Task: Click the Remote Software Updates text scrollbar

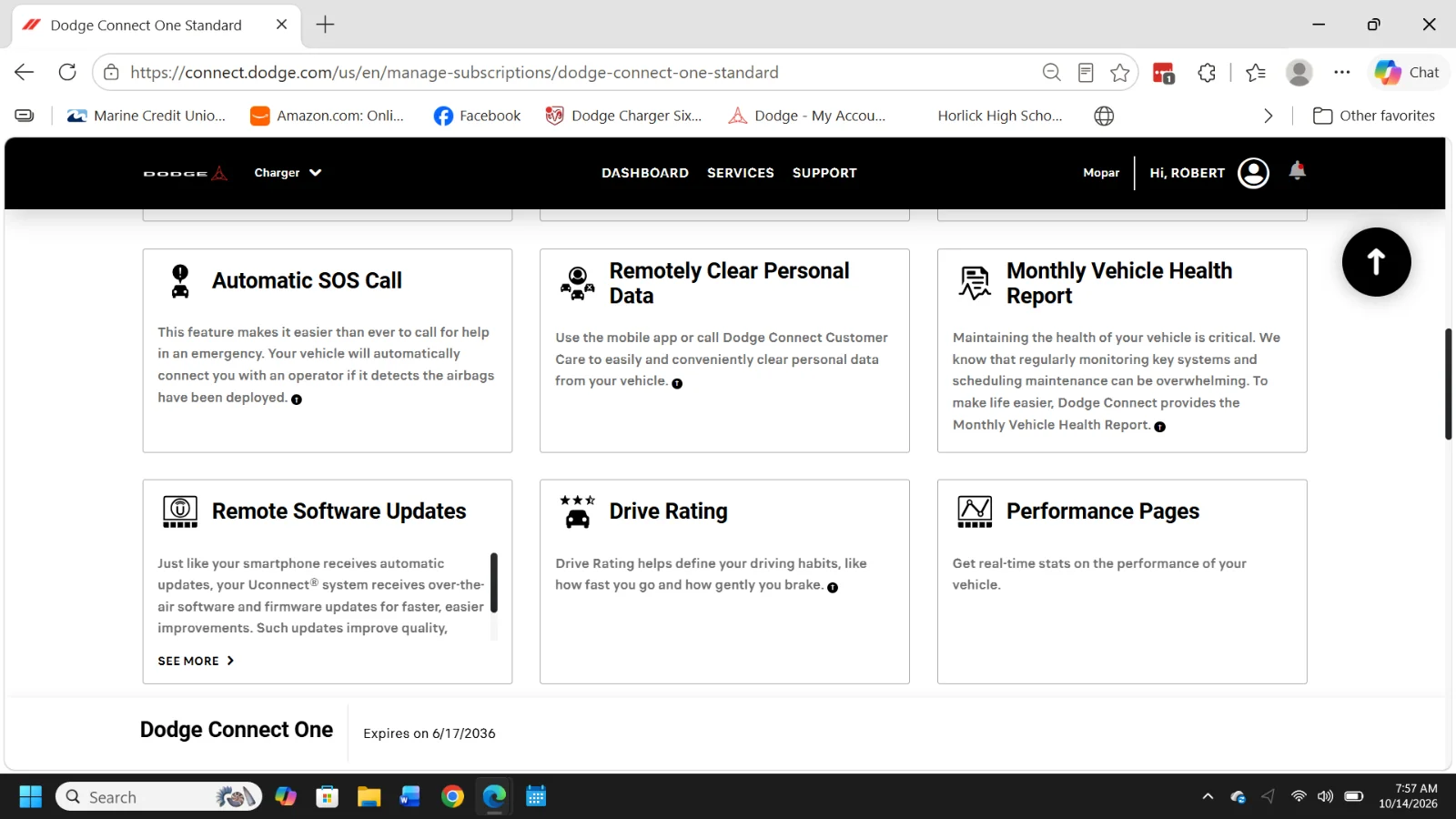Action: [x=494, y=583]
